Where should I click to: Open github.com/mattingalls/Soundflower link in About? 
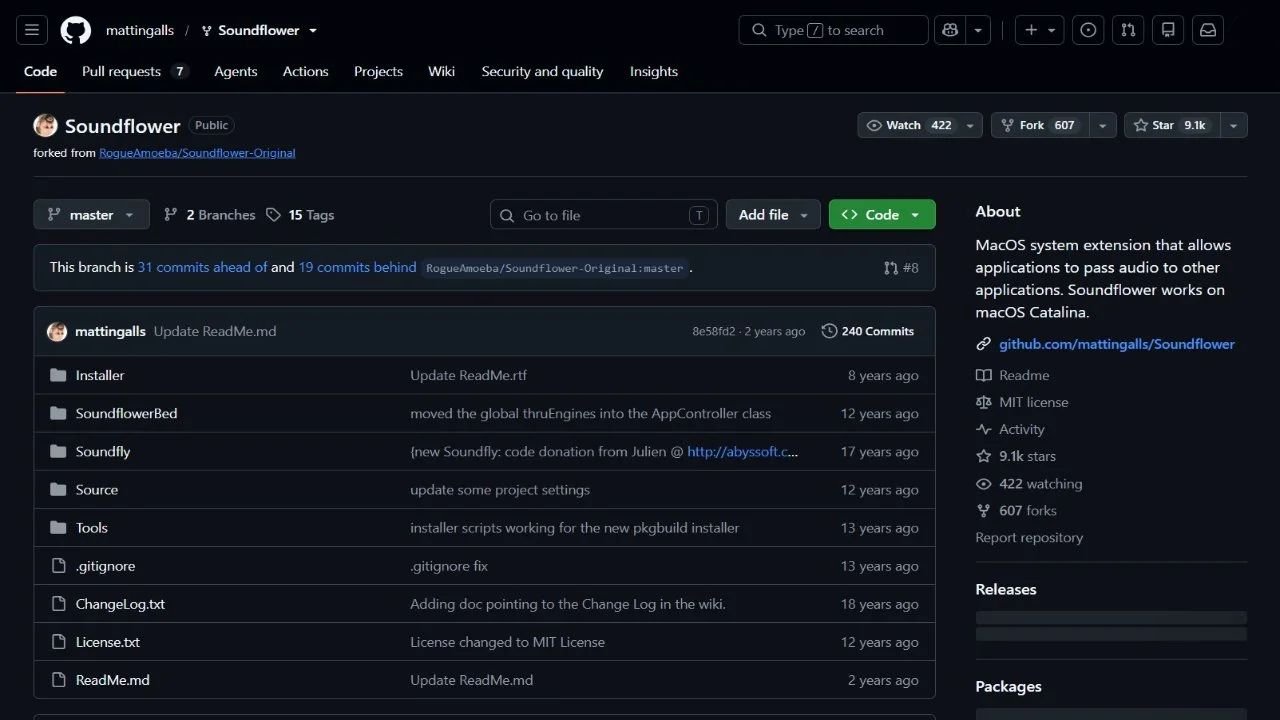coord(1117,344)
